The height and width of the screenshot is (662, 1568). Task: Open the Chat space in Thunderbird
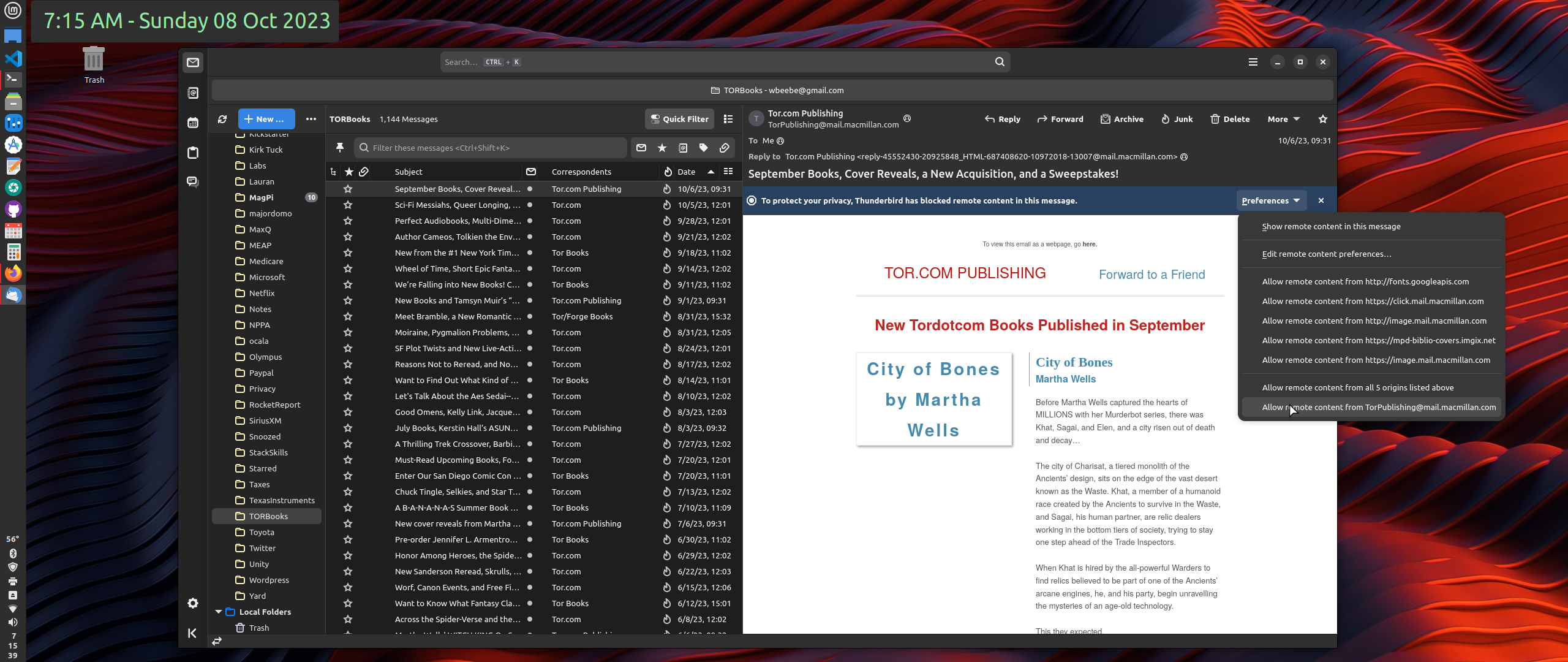coord(193,181)
